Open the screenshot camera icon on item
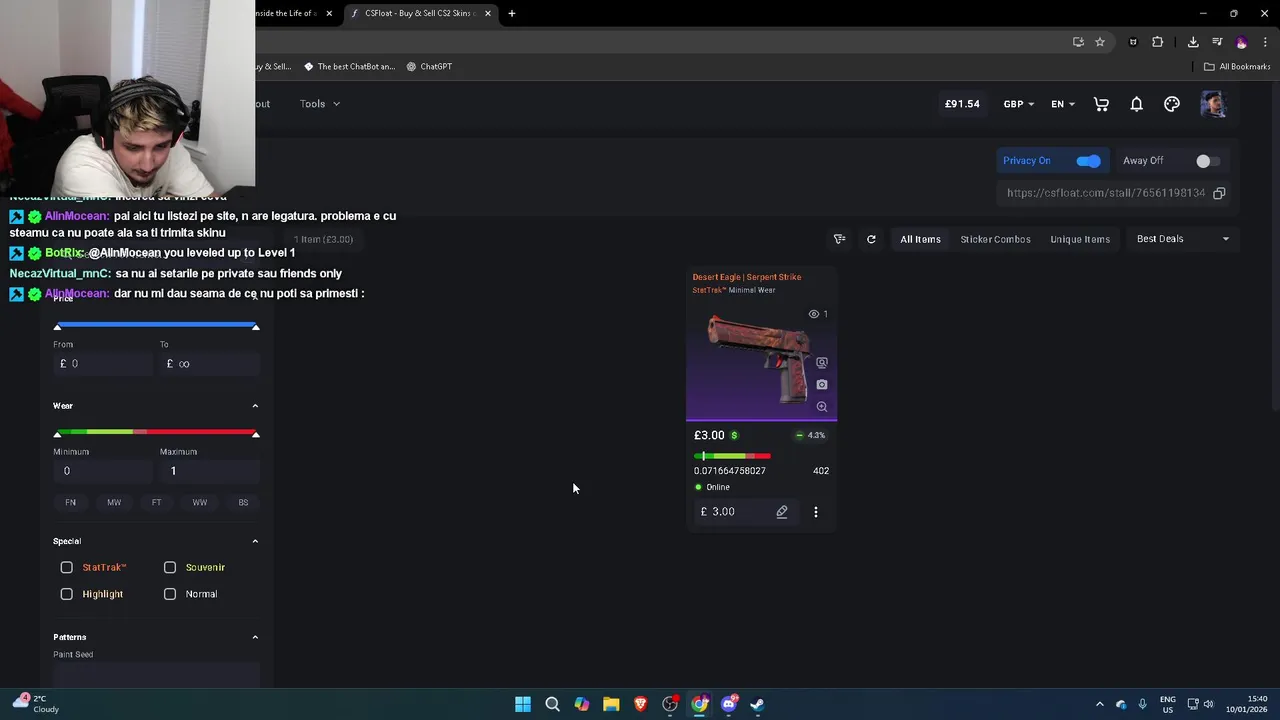 [x=822, y=384]
